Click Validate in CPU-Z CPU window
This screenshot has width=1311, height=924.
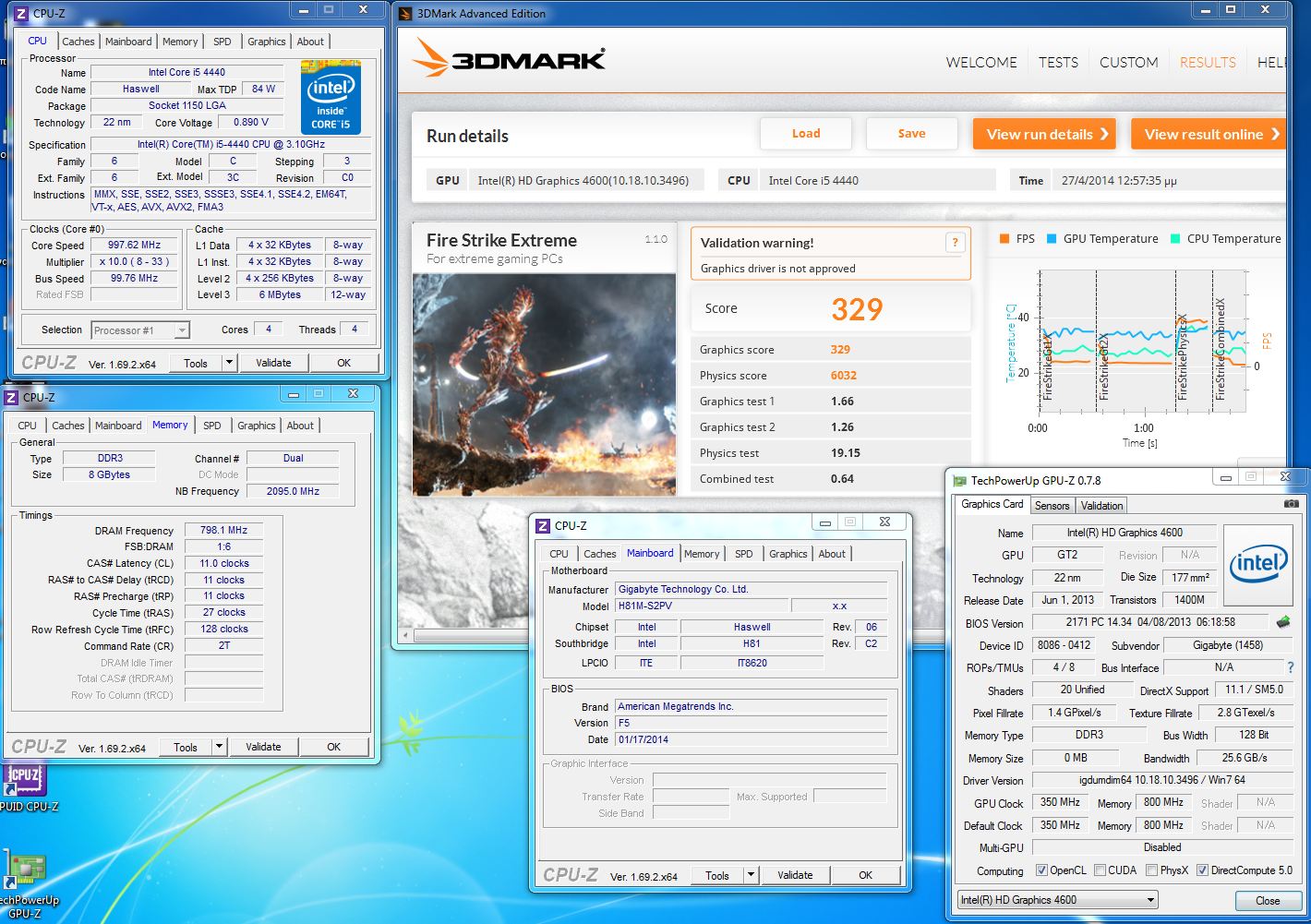pos(273,363)
